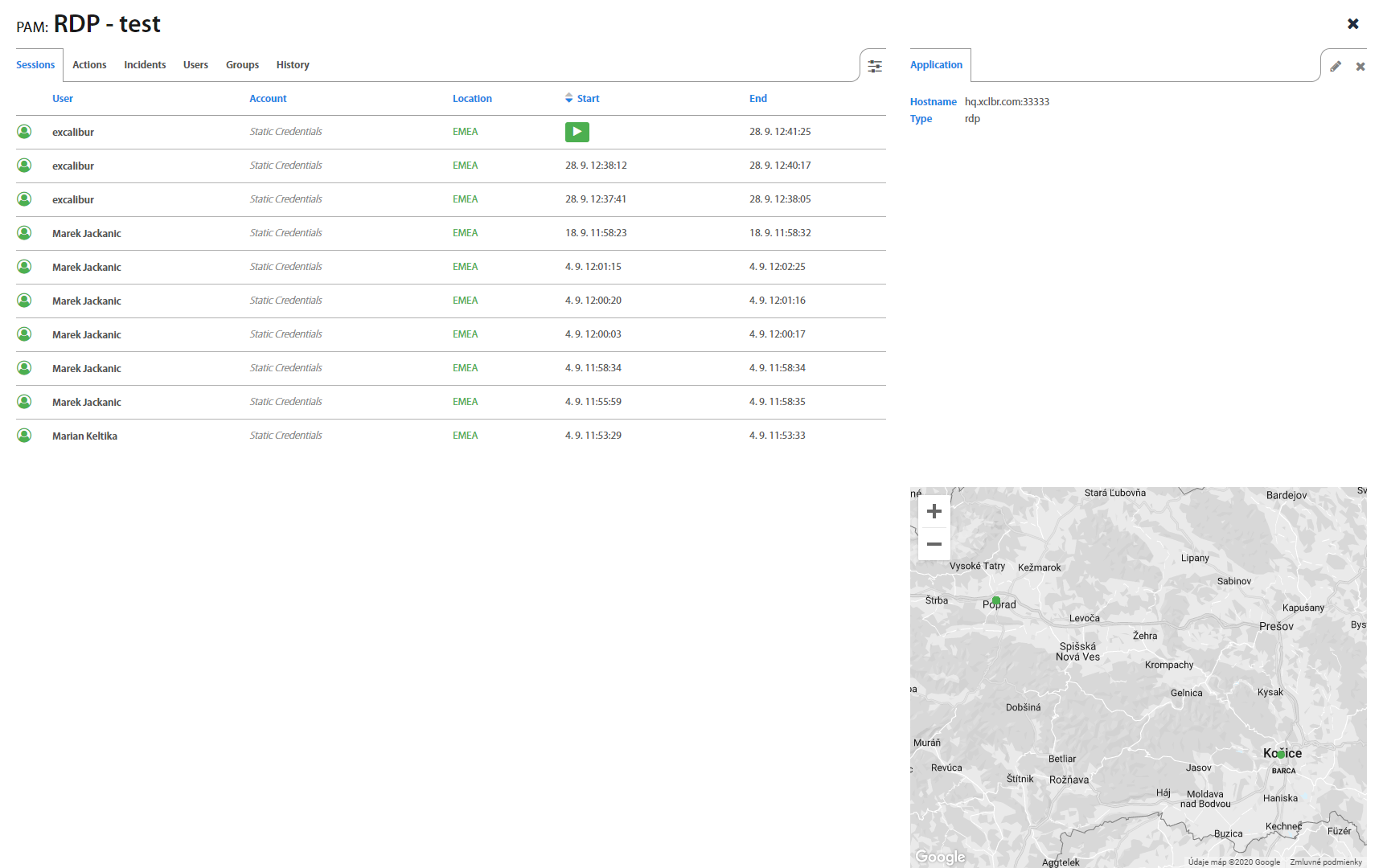Close the Application side panel

1360,67
